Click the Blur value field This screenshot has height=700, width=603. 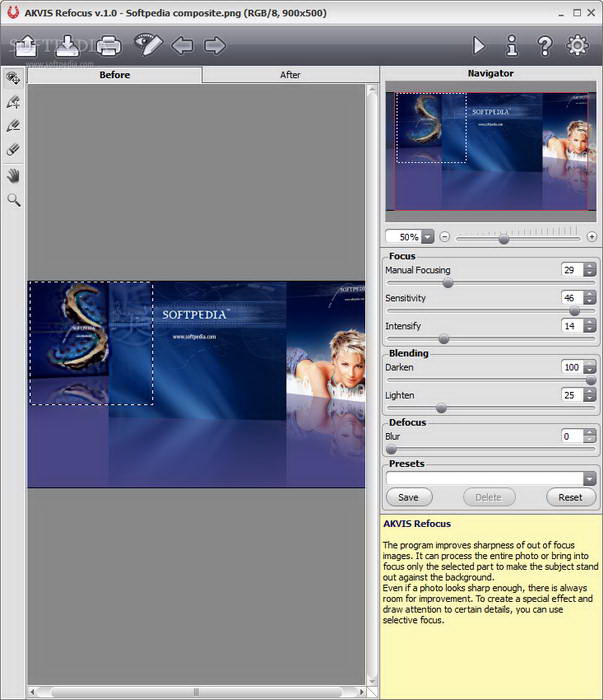pos(572,436)
